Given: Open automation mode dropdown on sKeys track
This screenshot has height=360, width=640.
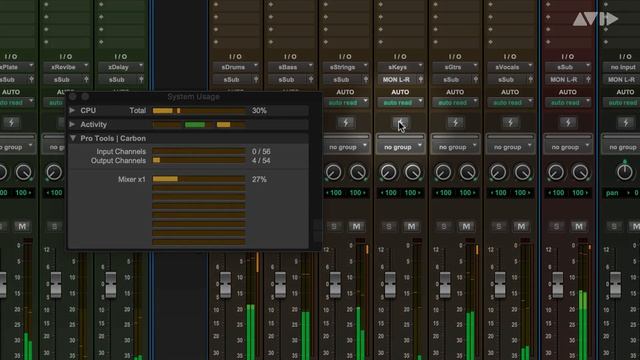Looking at the screenshot, I should pos(400,103).
